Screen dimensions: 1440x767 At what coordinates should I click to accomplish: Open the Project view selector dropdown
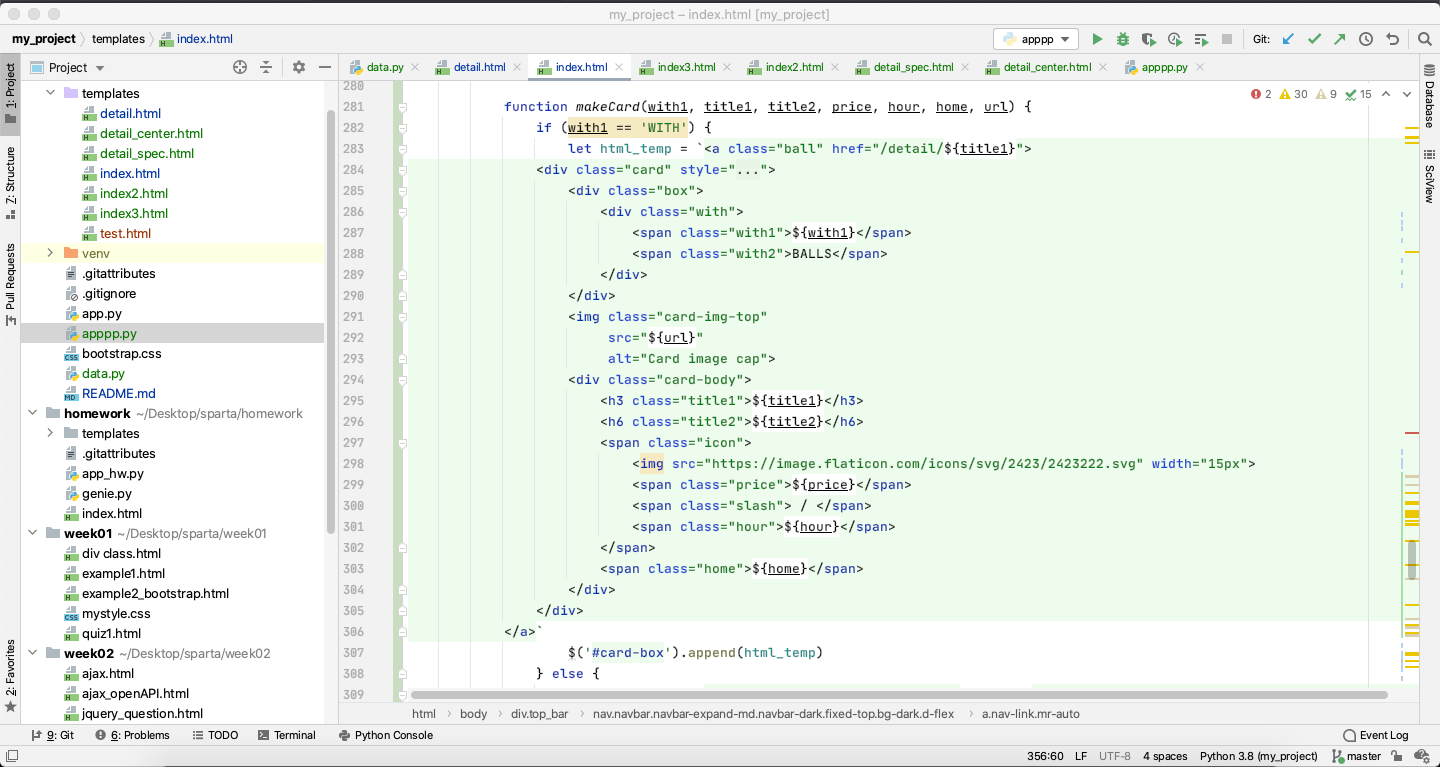[x=77, y=67]
